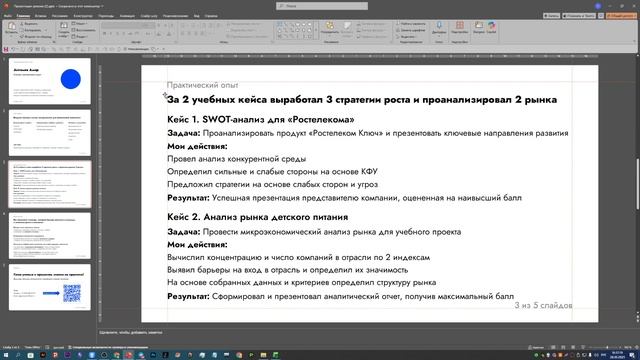Click the user account avatar in the title bar
This screenshot has width=640, height=360.
coord(598,6)
